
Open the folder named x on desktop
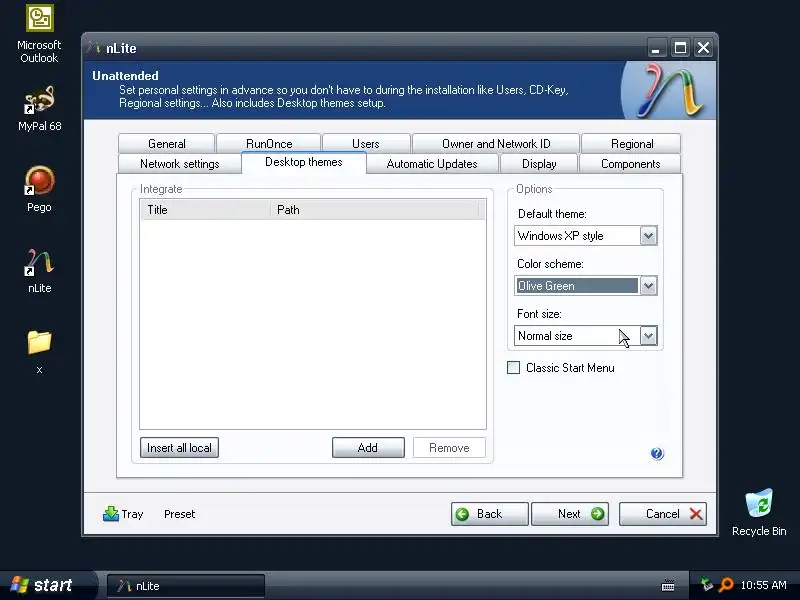click(x=39, y=352)
